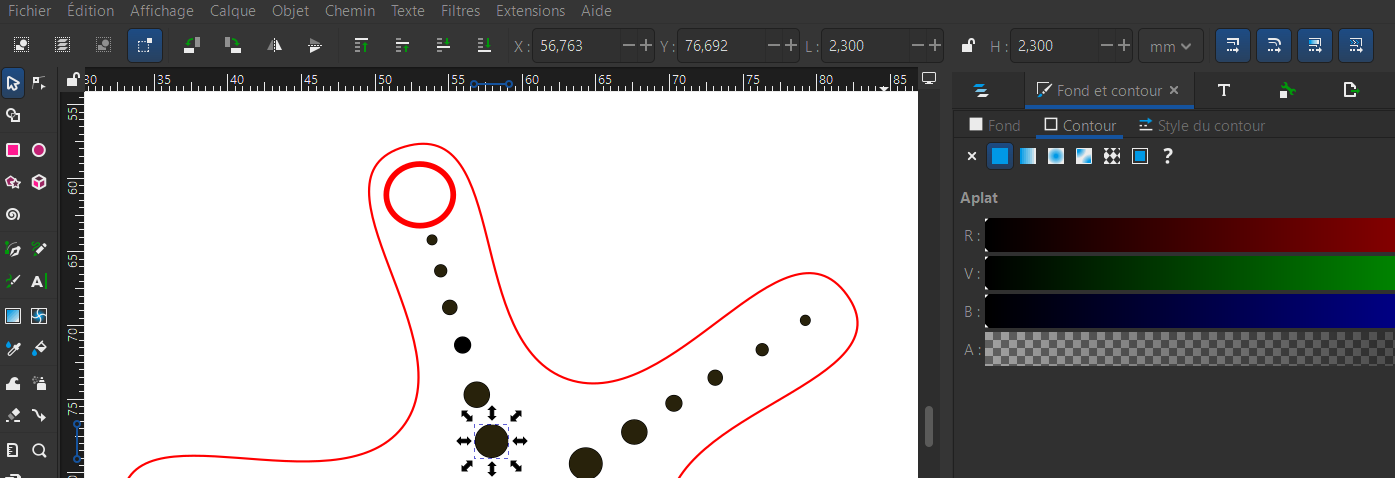Viewport: 1395px width, 478px height.
Task: Flip selection horizontally
Action: point(273,45)
